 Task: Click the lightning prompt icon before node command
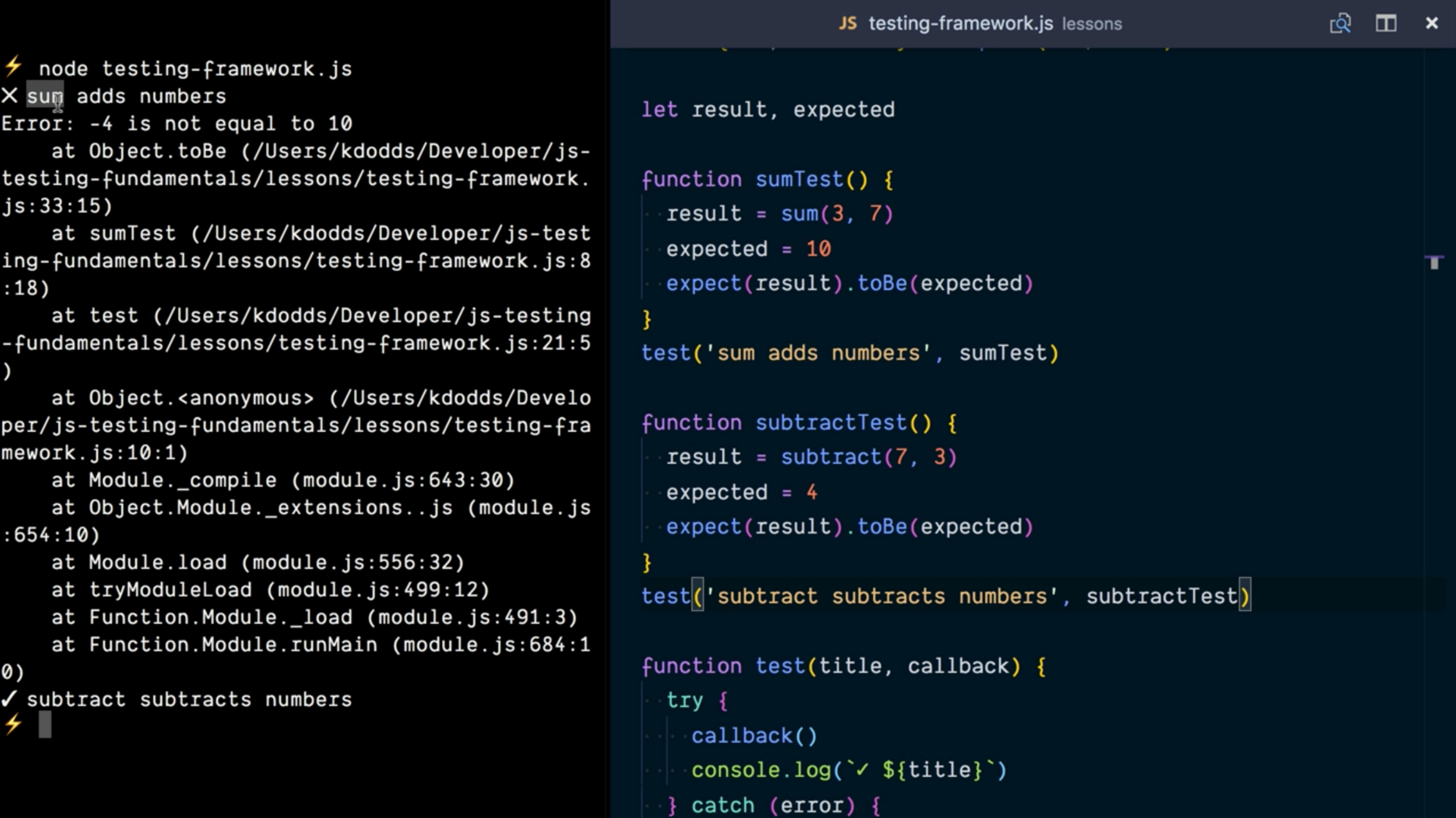(x=13, y=67)
